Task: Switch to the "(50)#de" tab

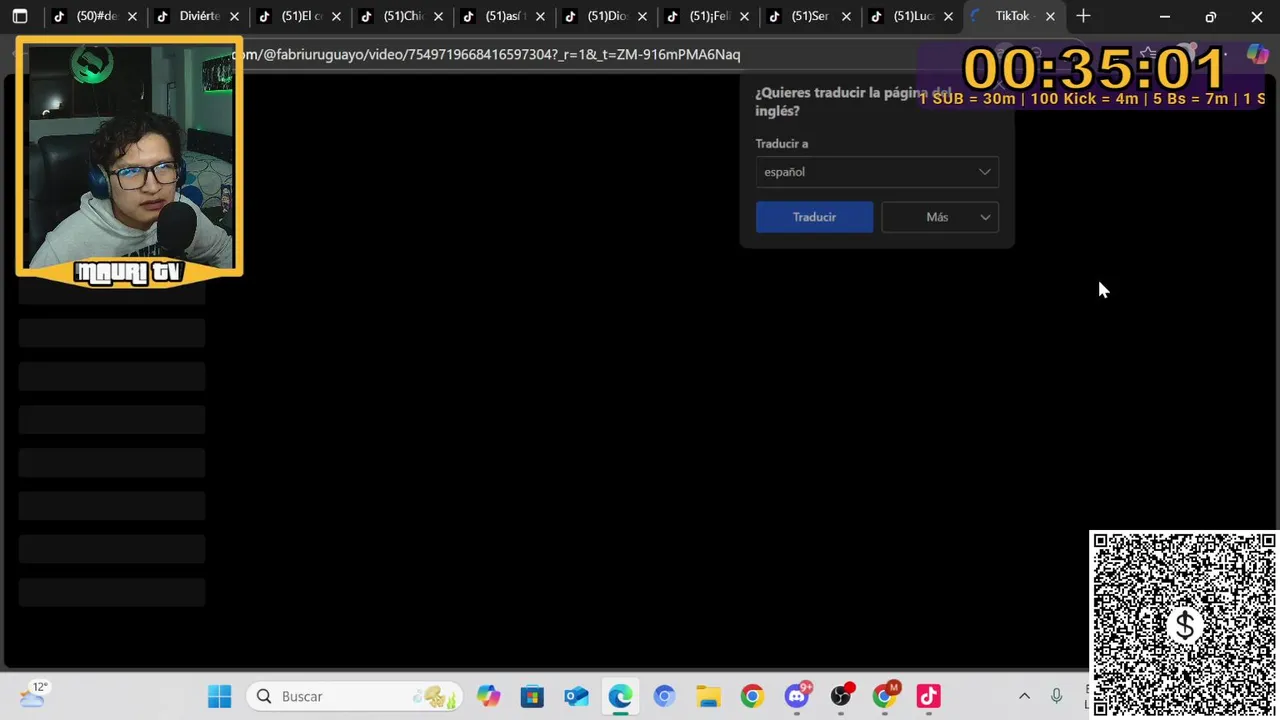Action: [96, 16]
